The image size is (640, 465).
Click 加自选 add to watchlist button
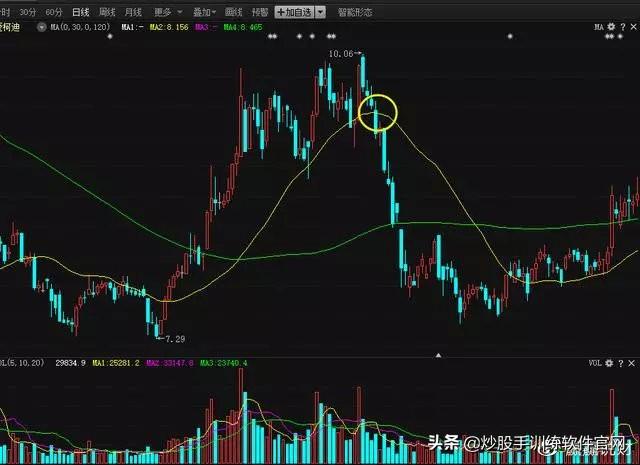tap(295, 12)
